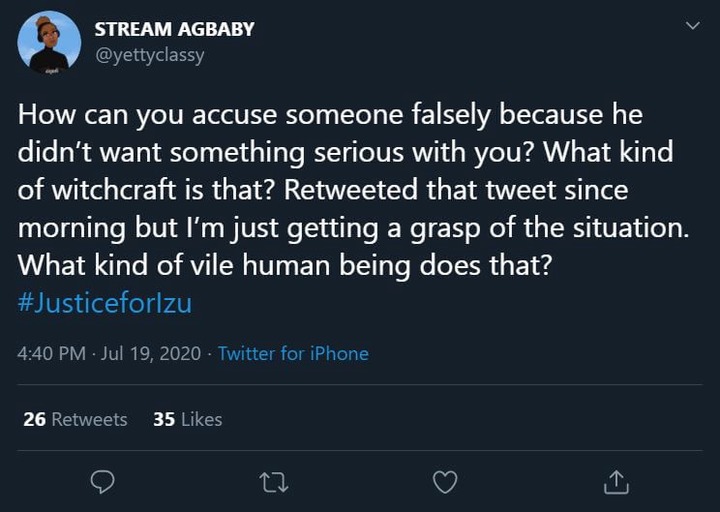
Task: Open the share tweet icon
Action: (616, 482)
